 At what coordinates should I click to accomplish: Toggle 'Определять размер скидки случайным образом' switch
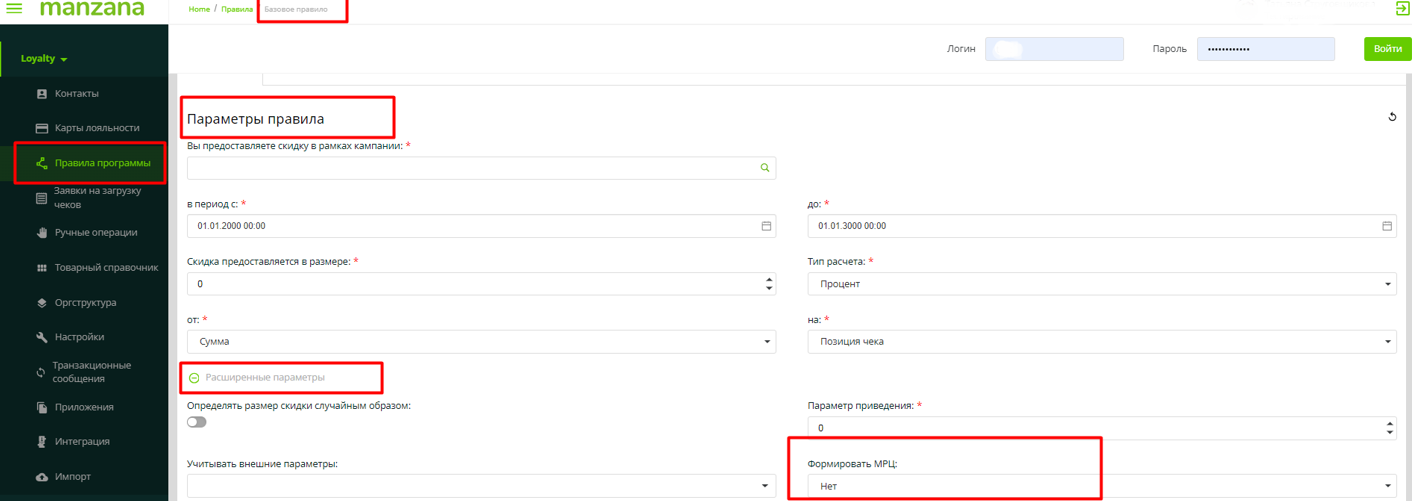tap(197, 422)
